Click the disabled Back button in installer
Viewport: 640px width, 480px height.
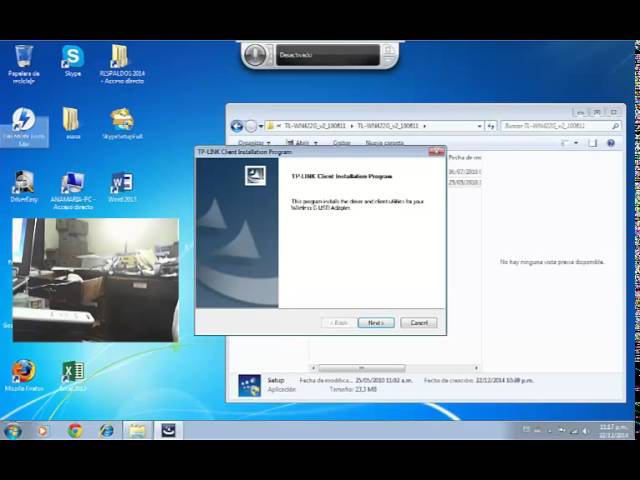tap(339, 323)
